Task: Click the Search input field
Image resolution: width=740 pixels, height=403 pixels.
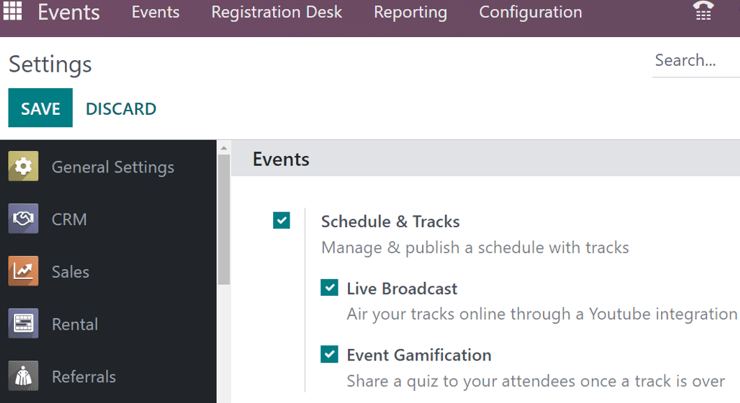Action: 694,61
